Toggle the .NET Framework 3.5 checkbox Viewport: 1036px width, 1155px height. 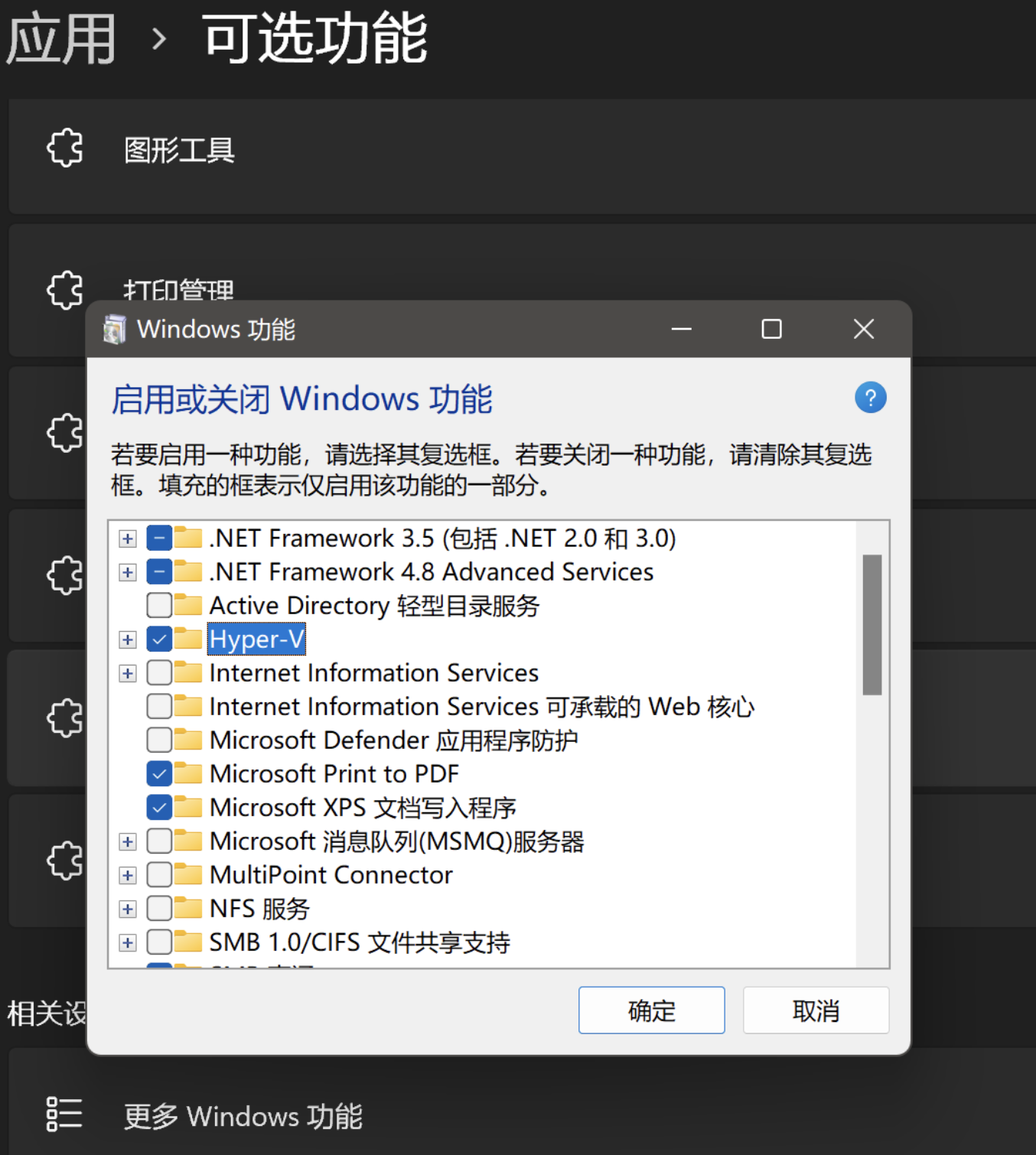(x=159, y=538)
